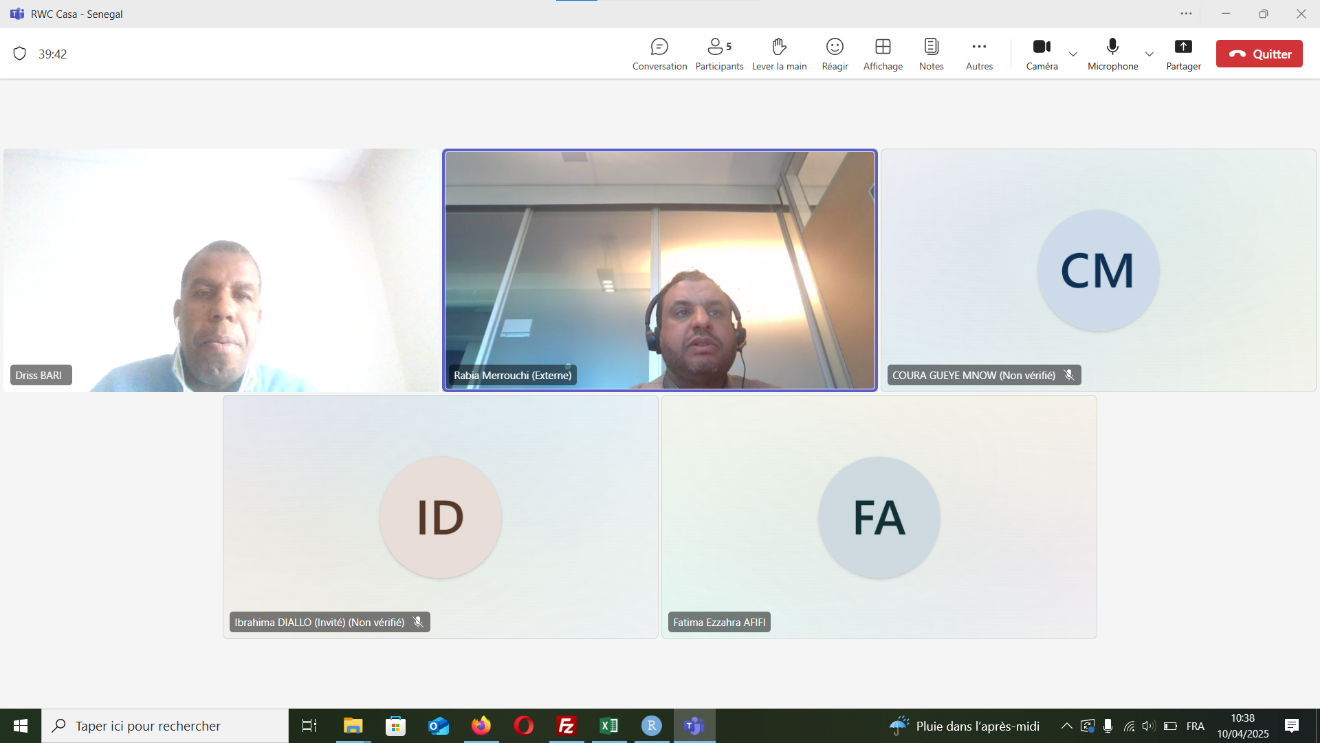Viewport: 1320px width, 743px height.
Task: Expand the Caméra options dropdown arrow
Action: [1073, 54]
